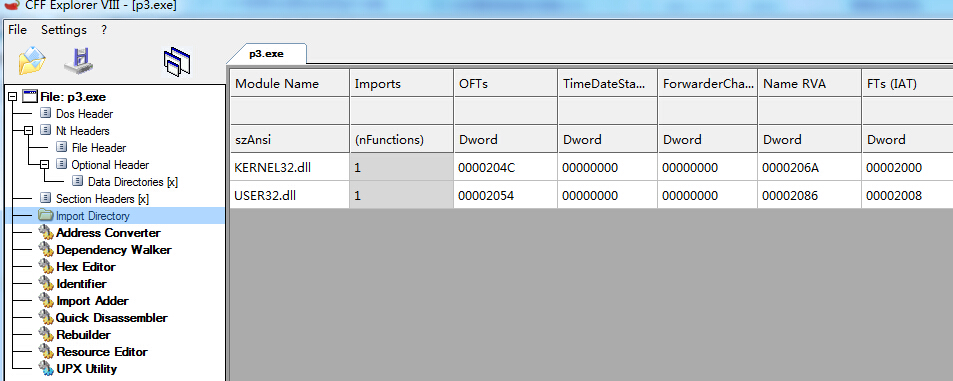Open the Resource Editor tool
The width and height of the screenshot is (953, 381).
(102, 352)
